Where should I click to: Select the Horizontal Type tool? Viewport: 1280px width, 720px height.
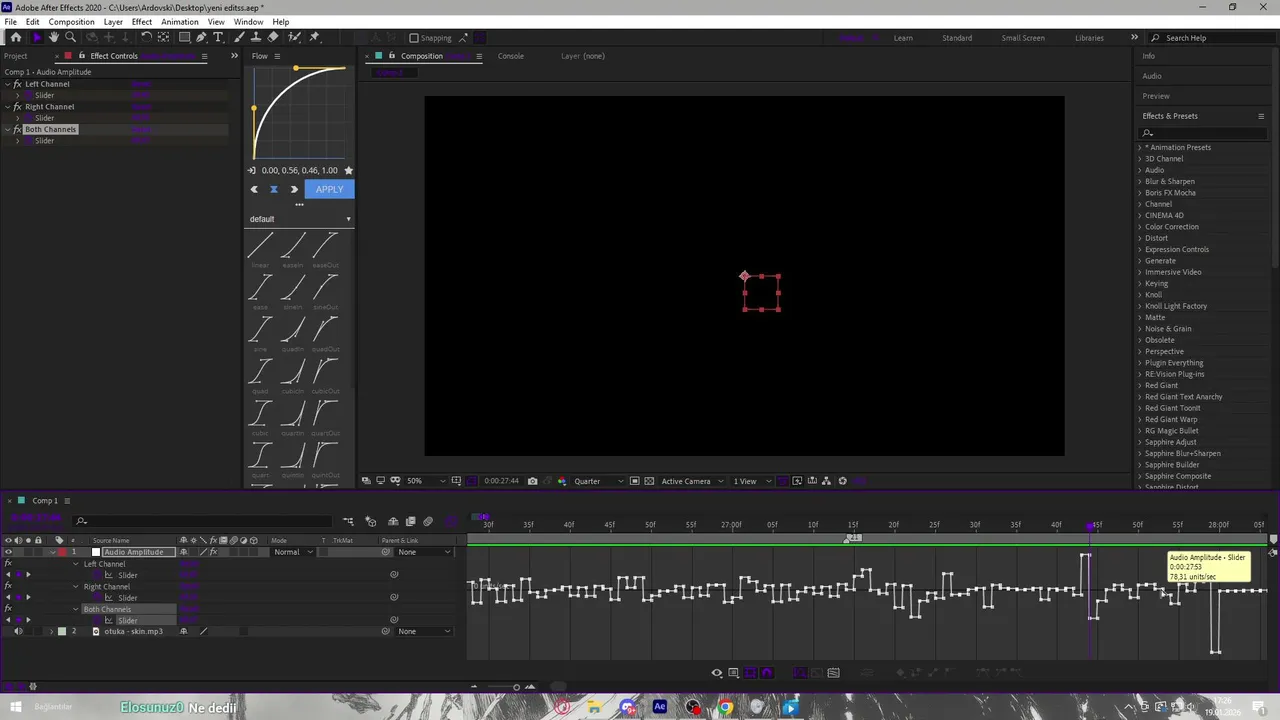coord(218,37)
